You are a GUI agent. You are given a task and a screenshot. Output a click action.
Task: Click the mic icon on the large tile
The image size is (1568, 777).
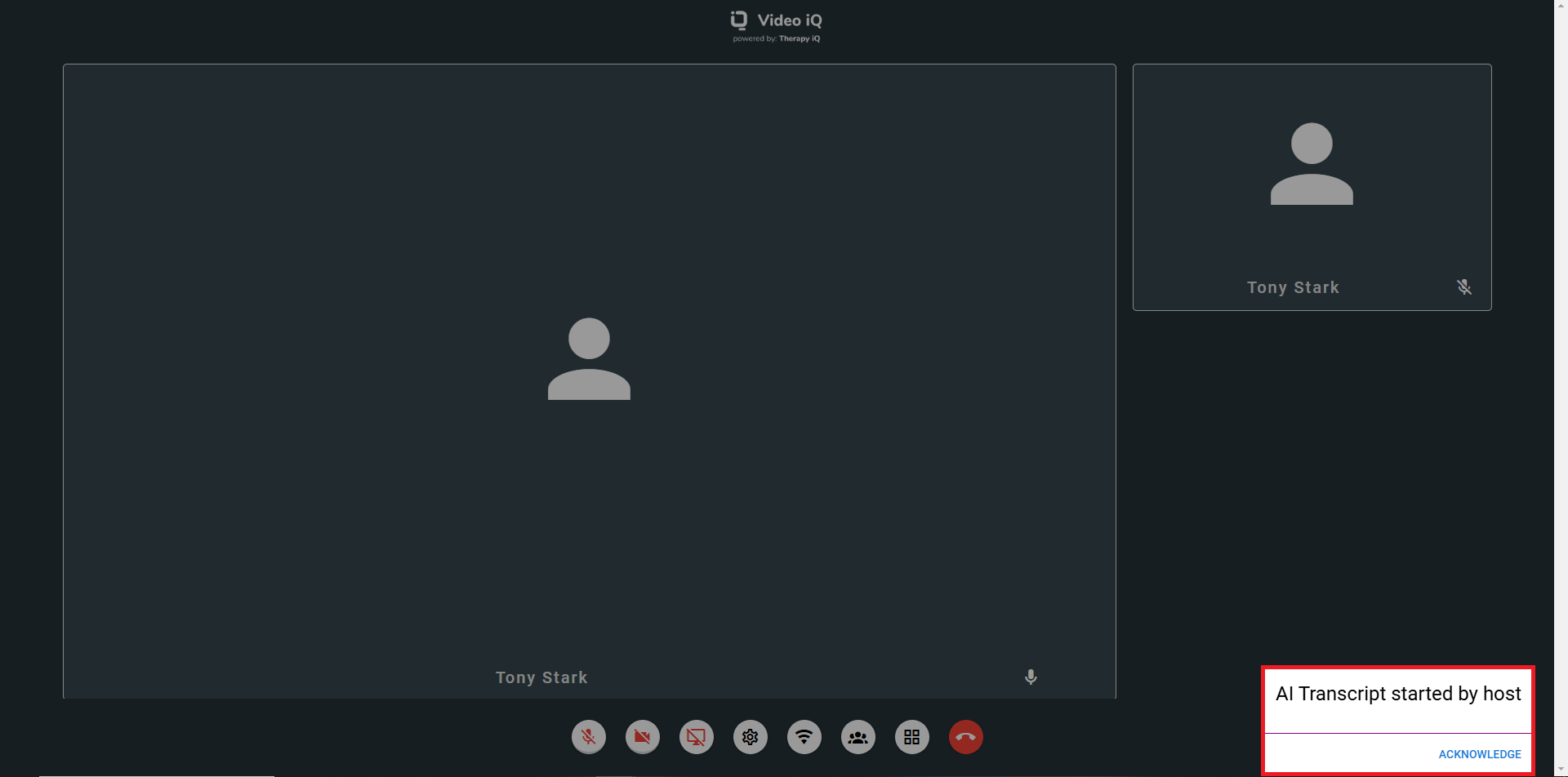(1031, 677)
